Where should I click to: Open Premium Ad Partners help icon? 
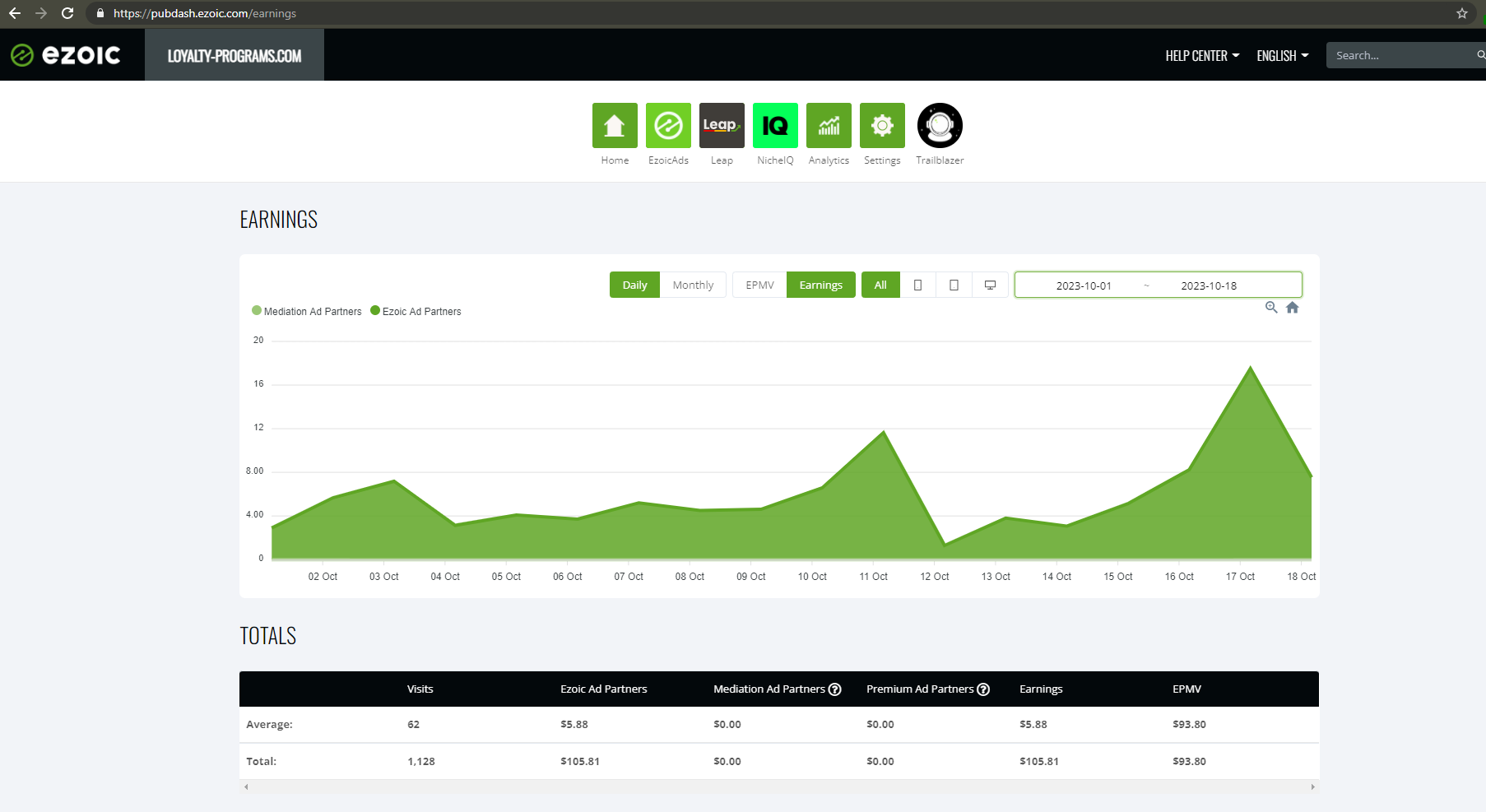(983, 689)
